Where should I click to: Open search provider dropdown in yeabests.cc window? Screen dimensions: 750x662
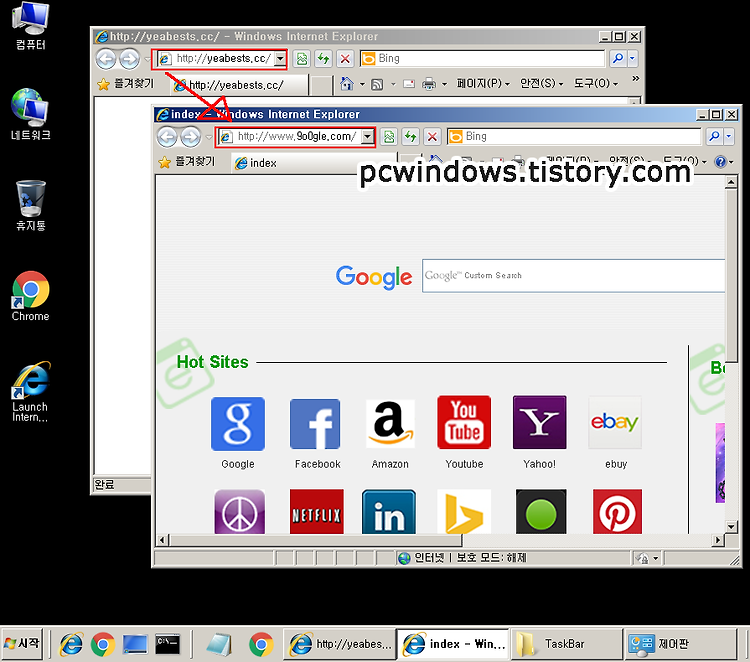[632, 58]
